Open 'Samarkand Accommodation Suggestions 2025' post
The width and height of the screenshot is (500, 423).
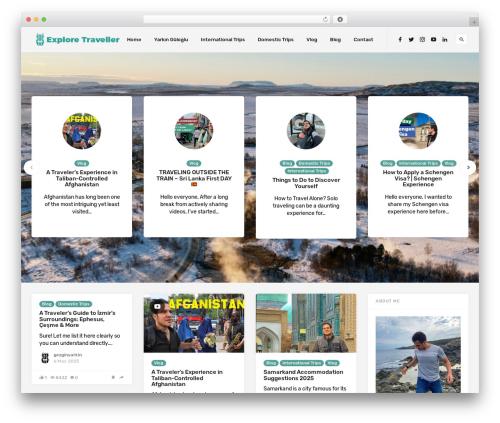303,375
